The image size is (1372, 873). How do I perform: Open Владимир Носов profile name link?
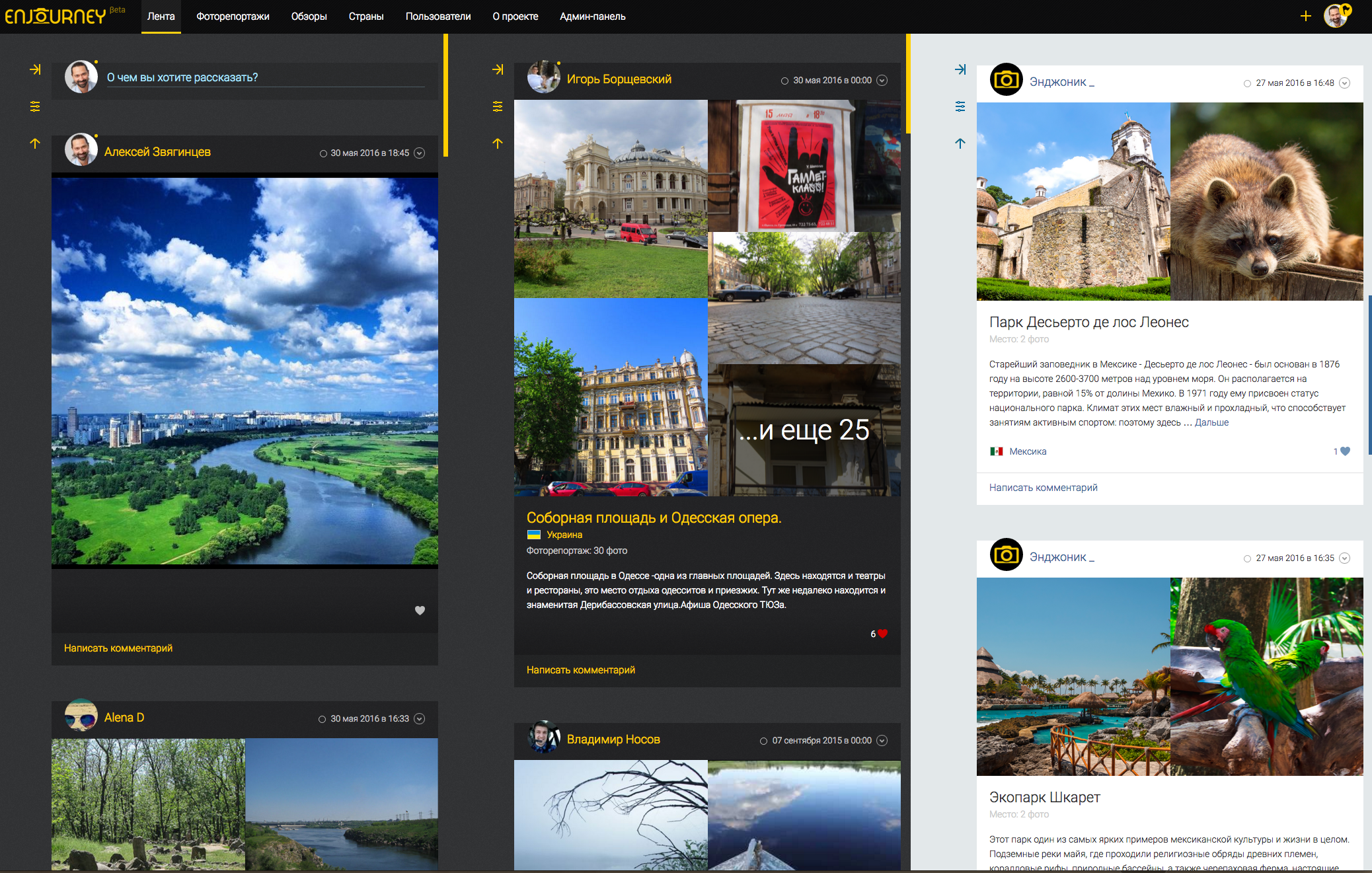(x=613, y=740)
